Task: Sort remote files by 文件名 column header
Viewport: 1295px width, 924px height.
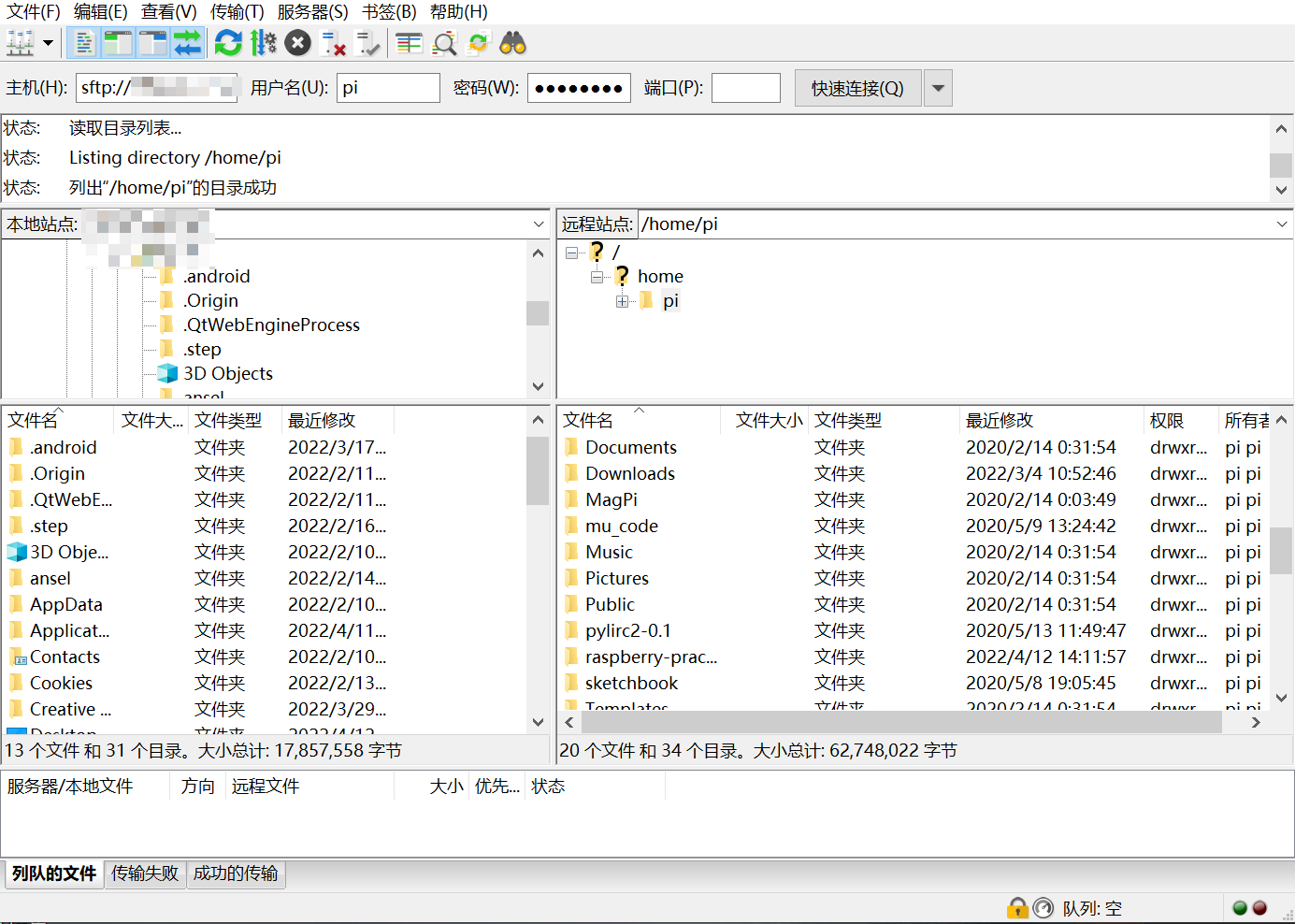Action: [640, 421]
